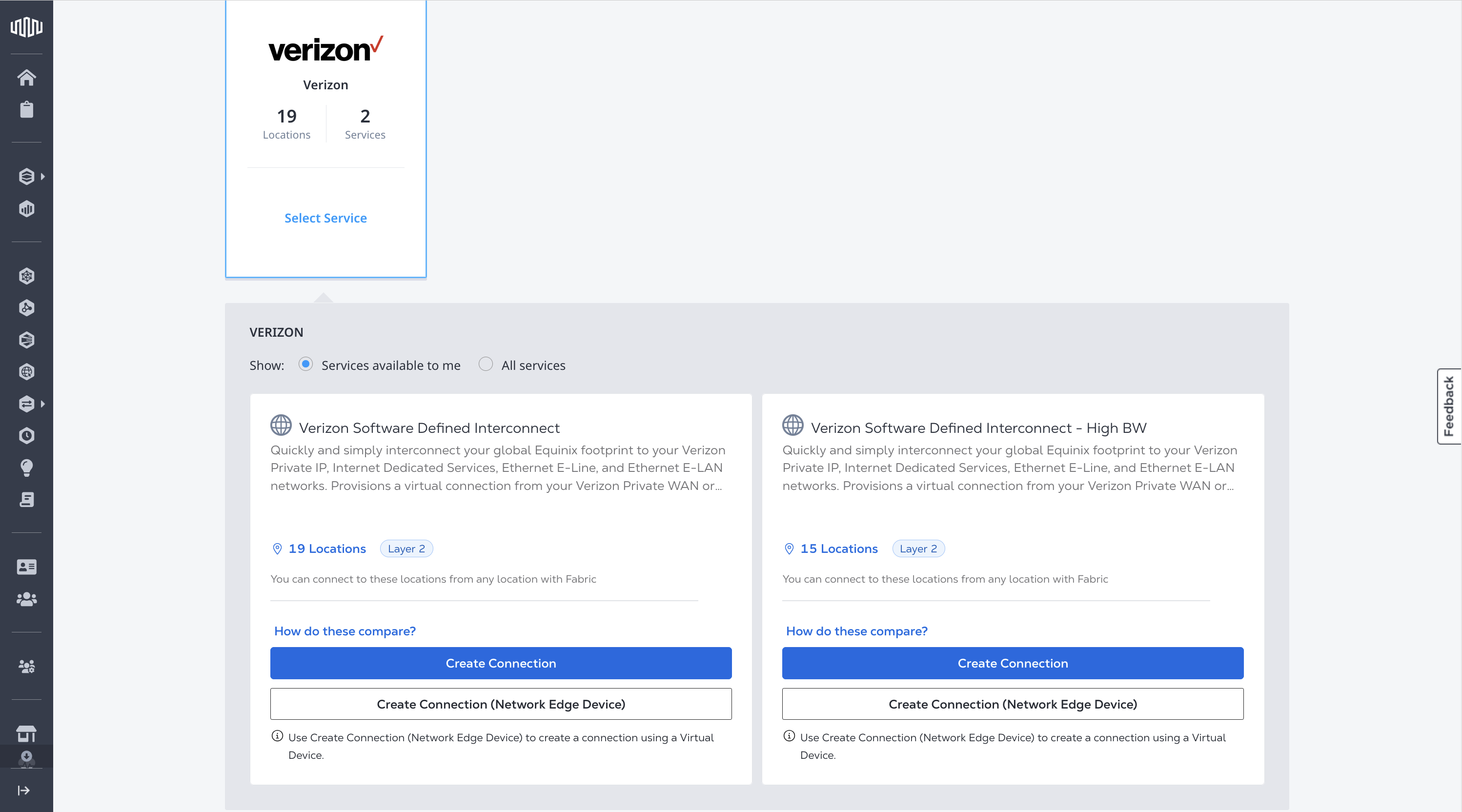Go to the Home icon
Viewport: 1462px width, 812px height.
pos(26,77)
